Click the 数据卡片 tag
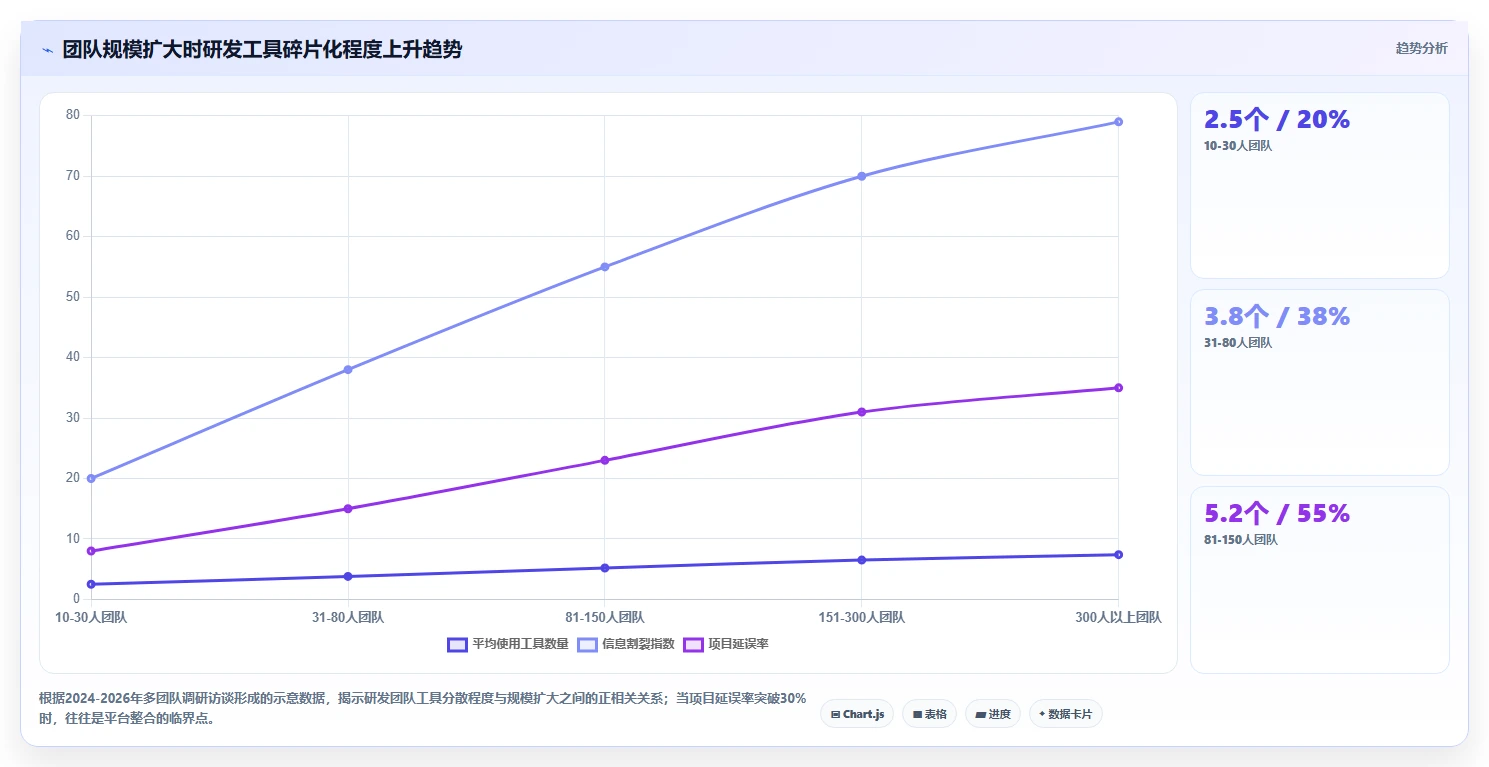Screen dimensions: 1489x767 [x=1066, y=714]
